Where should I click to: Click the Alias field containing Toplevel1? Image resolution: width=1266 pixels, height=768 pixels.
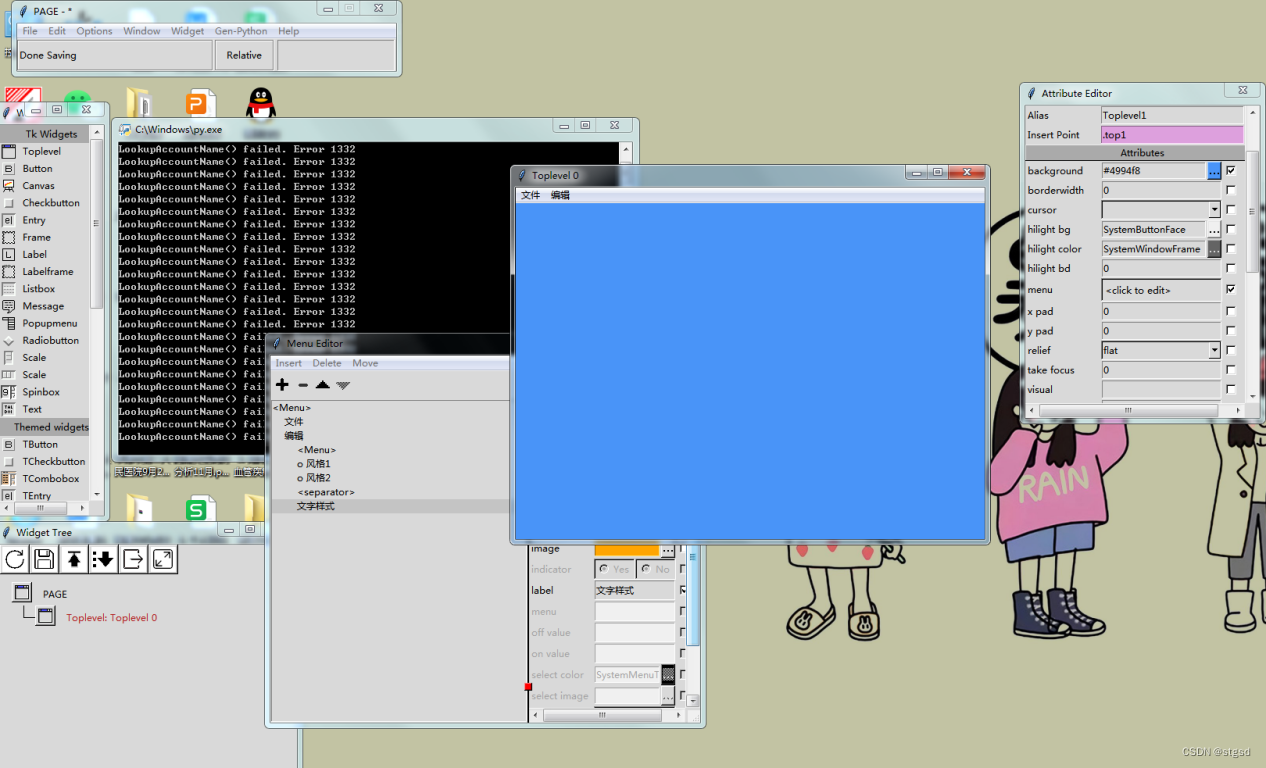click(1172, 115)
